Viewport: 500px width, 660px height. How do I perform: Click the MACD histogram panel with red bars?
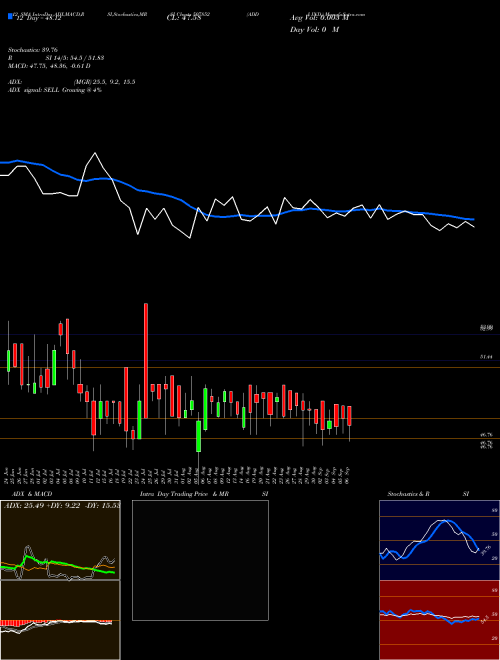(60, 620)
